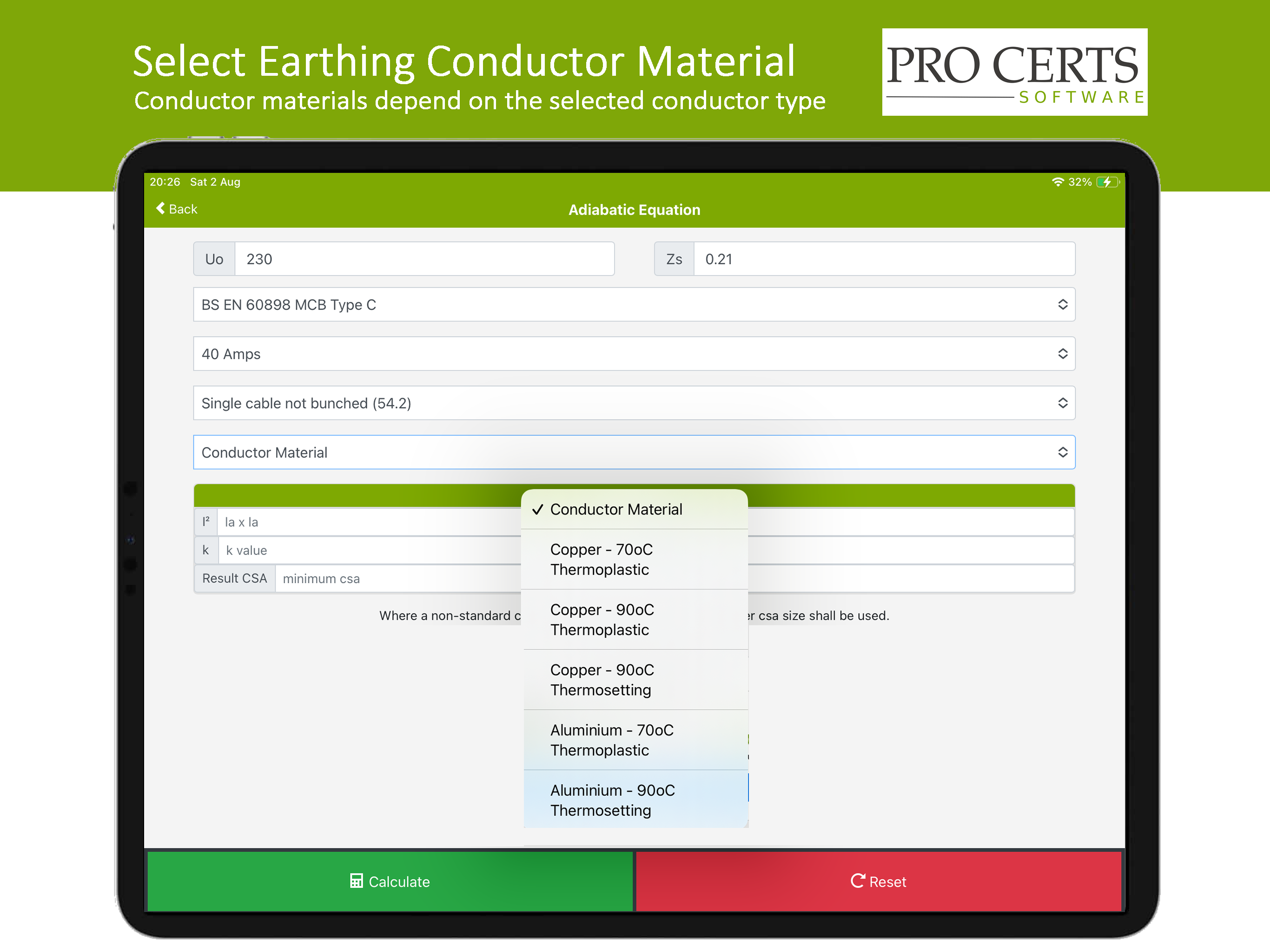Click the I² Ia x Ia result field
The image size is (1270, 952).
point(645,522)
